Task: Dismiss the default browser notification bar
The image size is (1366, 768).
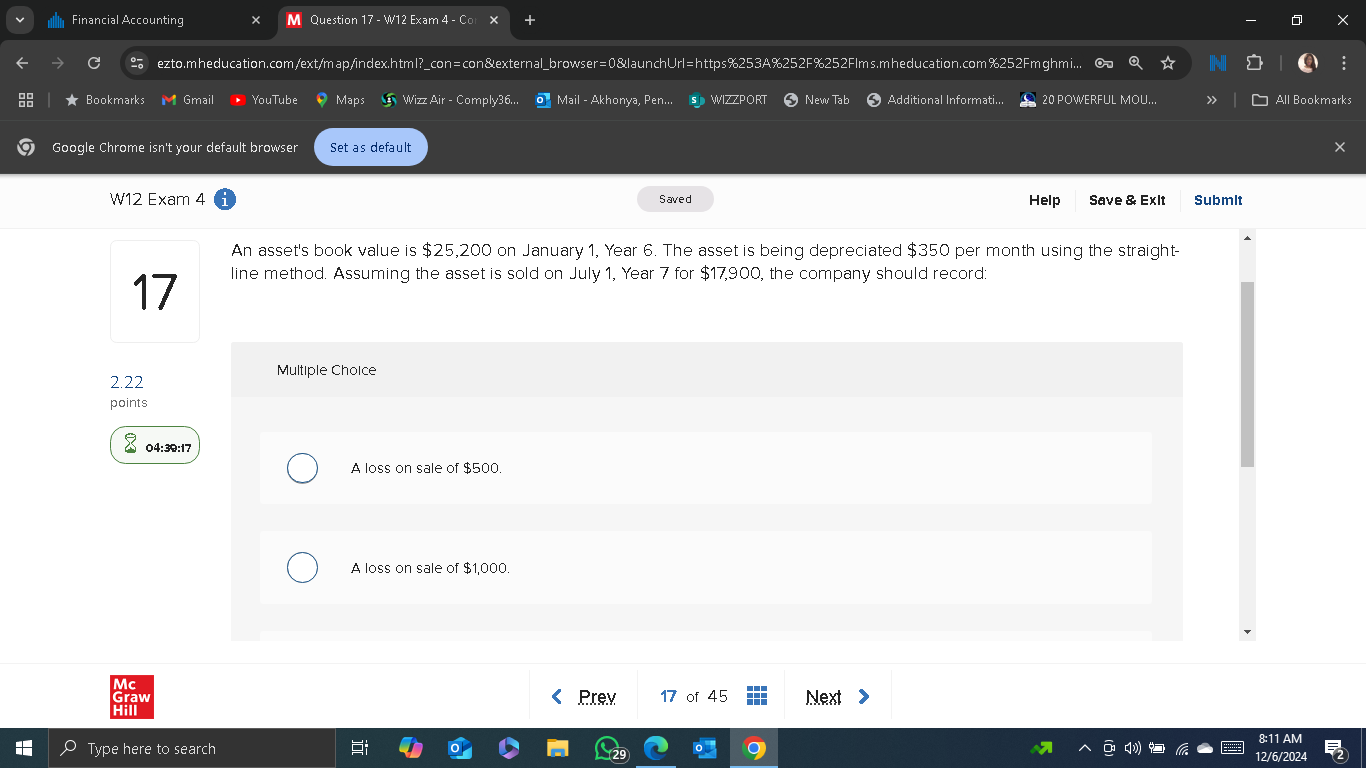Action: tap(1340, 147)
